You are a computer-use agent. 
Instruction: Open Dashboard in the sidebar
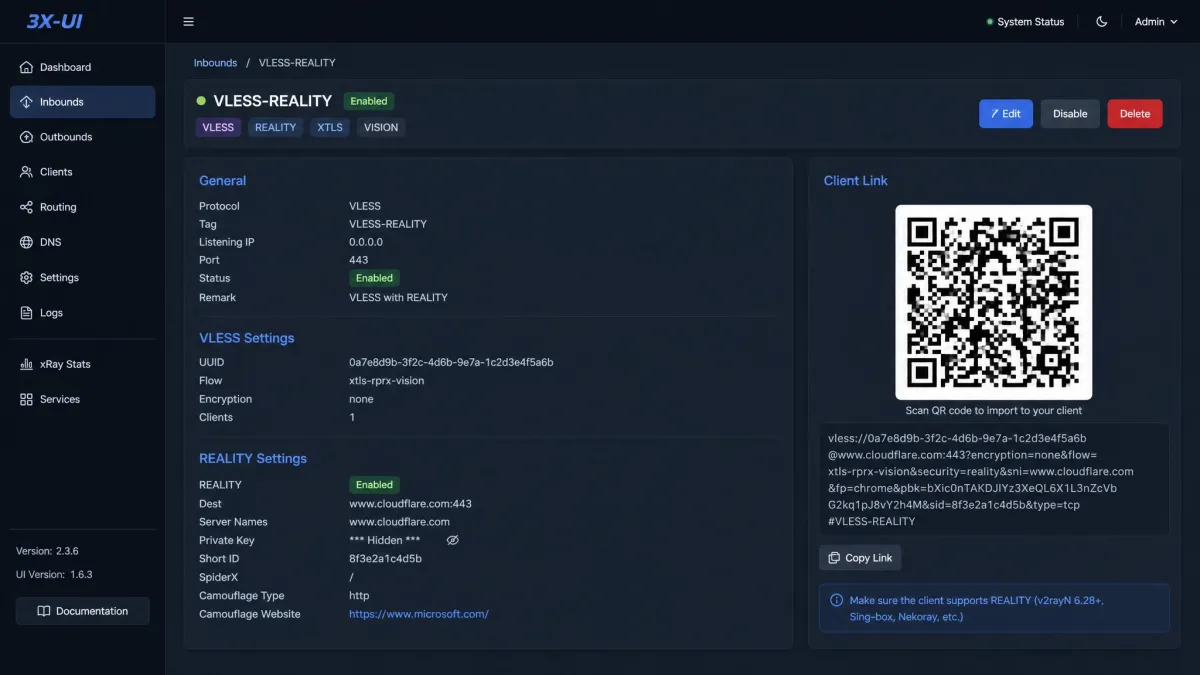83,67
